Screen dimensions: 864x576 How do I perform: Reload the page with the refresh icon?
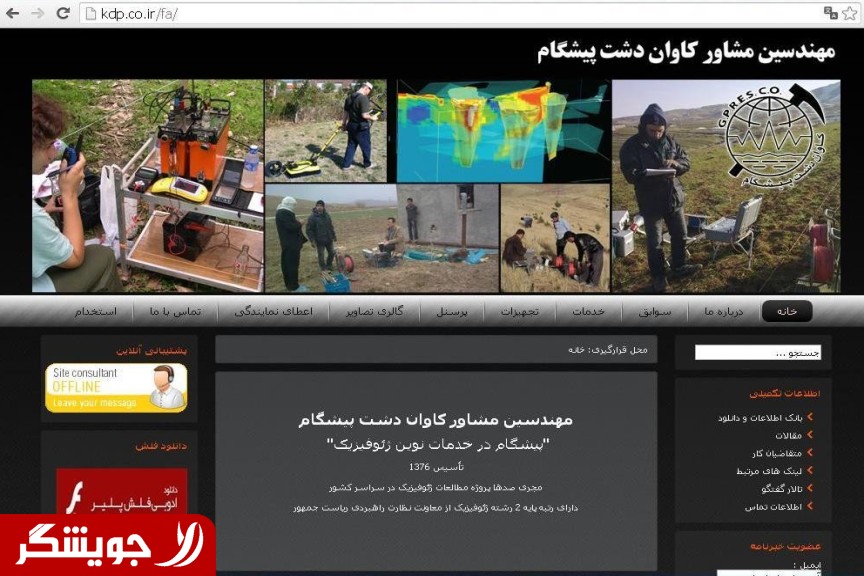[x=62, y=13]
